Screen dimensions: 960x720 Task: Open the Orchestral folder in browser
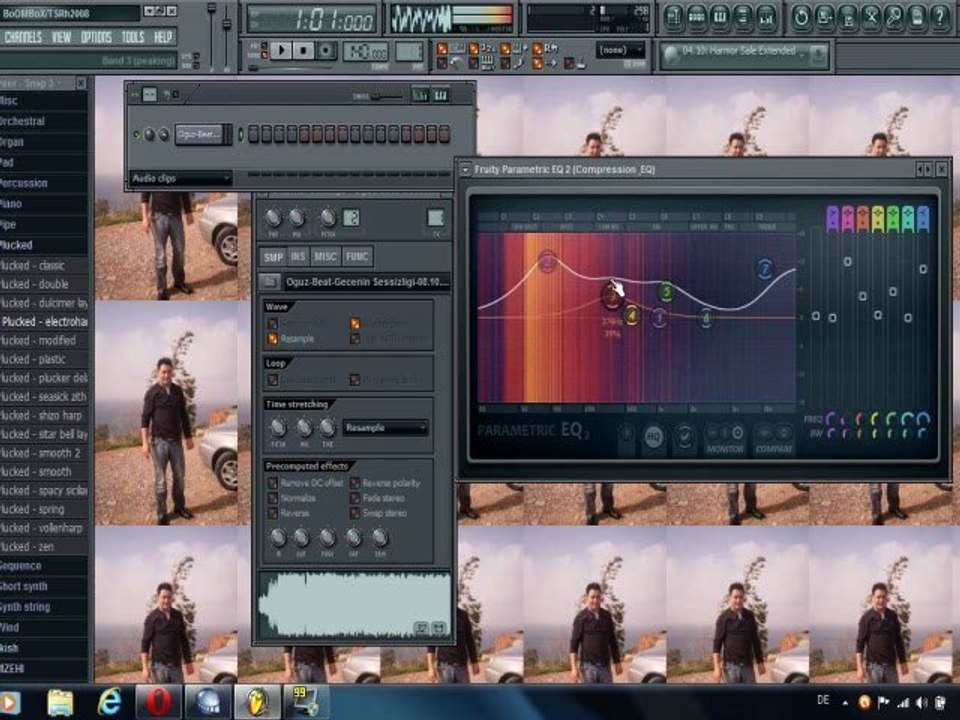click(44, 121)
